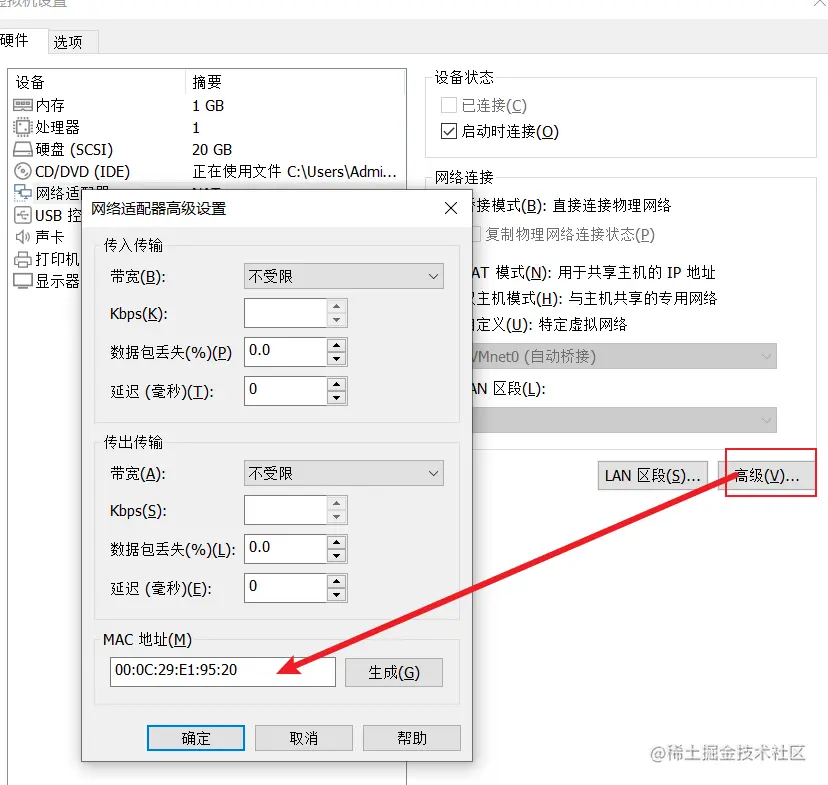Select the sound card speaker icon

point(23,237)
